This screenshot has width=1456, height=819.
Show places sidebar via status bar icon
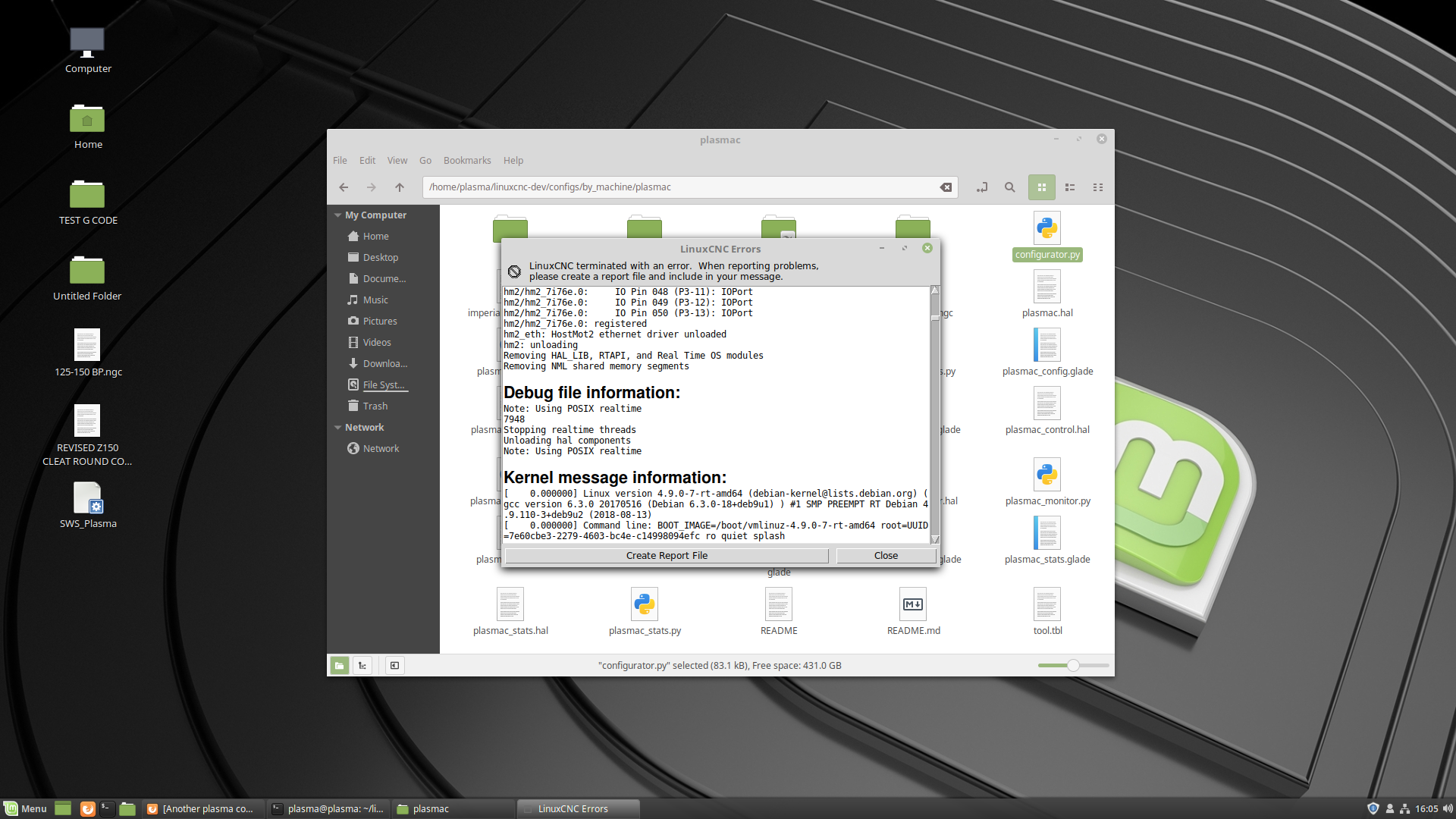[x=340, y=666]
